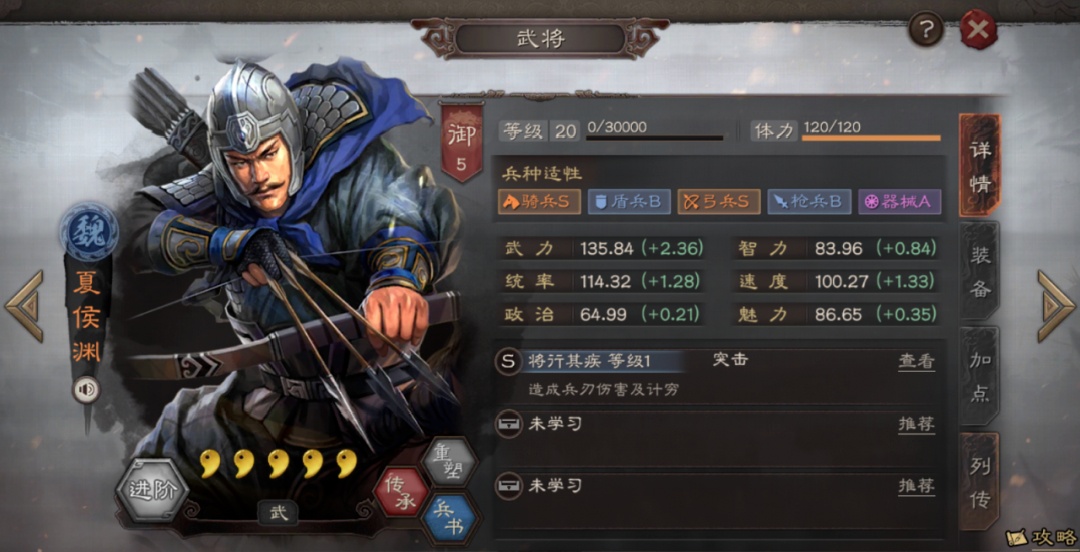Select the 弓兵S troop type
The image size is (1080, 552).
coord(719,202)
